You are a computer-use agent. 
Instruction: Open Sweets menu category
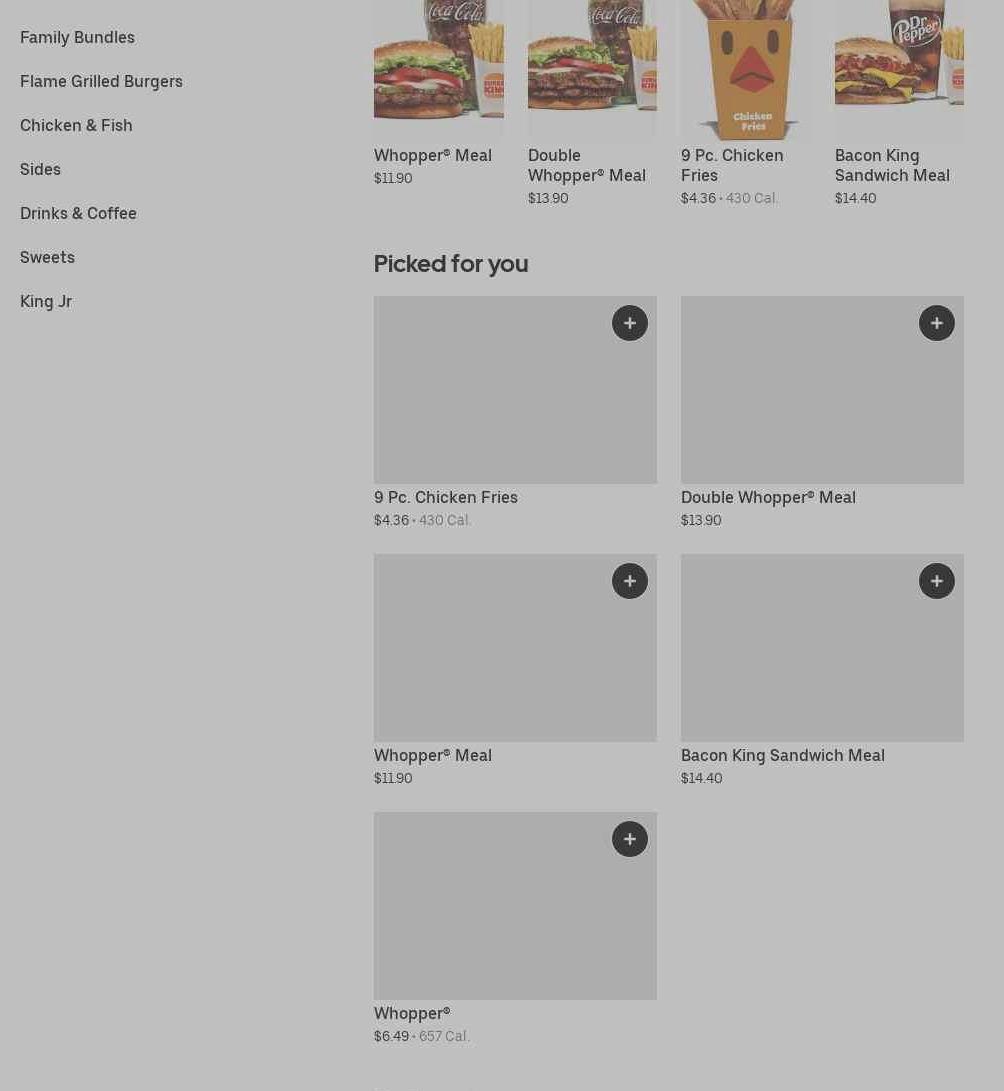47,257
